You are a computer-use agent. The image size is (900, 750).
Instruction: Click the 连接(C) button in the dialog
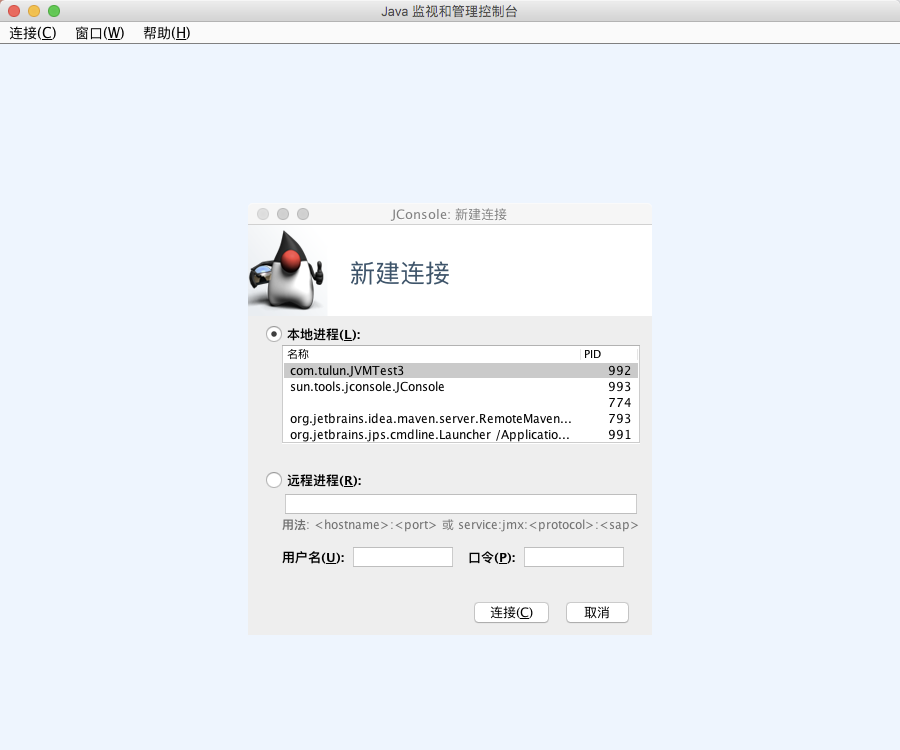click(511, 612)
